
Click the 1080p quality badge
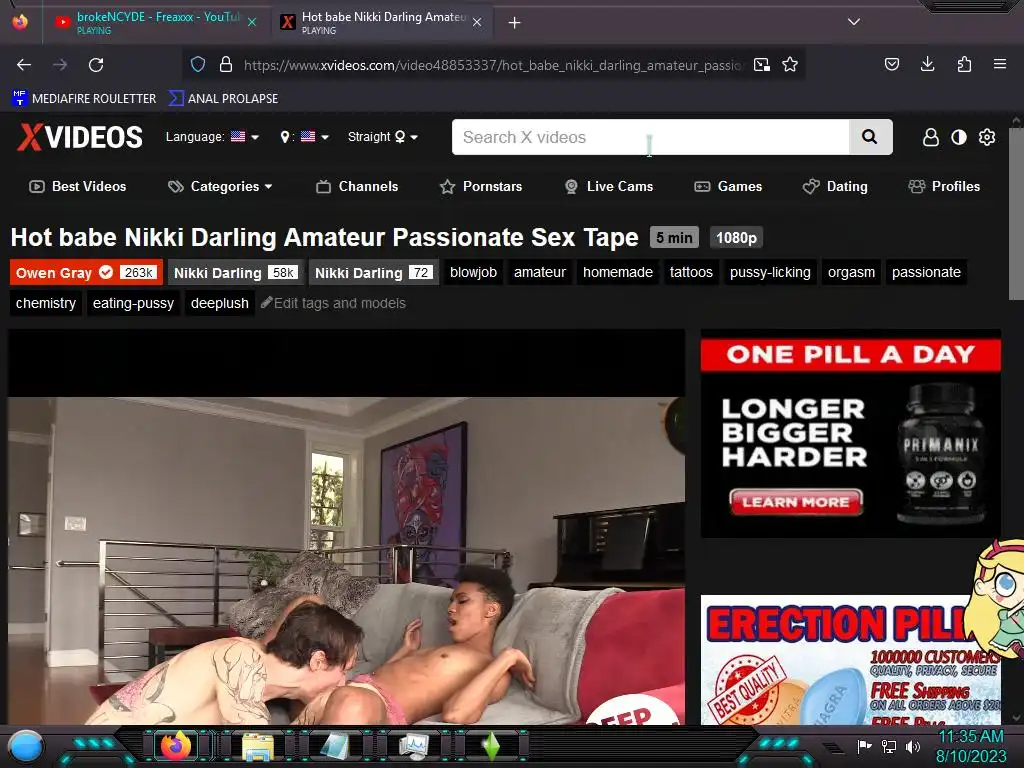[x=736, y=238]
